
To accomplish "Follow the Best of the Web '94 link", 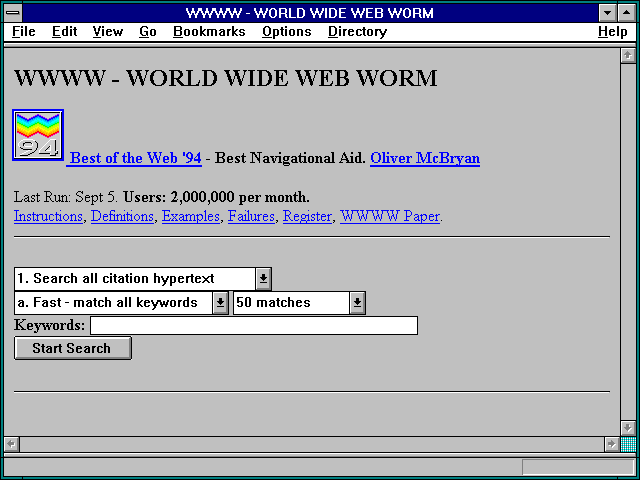I will point(136,158).
